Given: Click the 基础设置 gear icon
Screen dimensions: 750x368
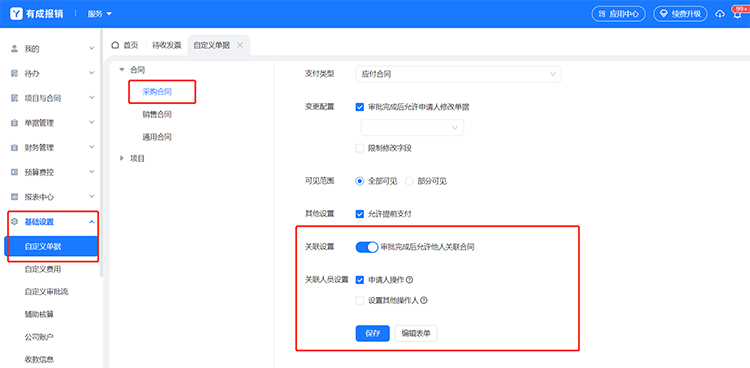Looking at the screenshot, I should [14, 222].
